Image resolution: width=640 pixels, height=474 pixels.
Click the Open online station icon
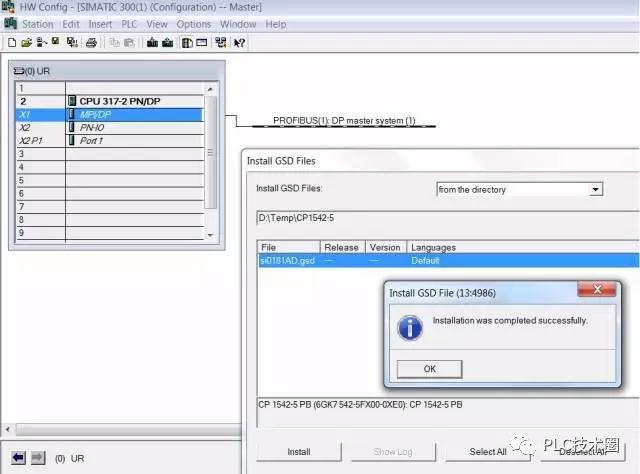coord(42,42)
